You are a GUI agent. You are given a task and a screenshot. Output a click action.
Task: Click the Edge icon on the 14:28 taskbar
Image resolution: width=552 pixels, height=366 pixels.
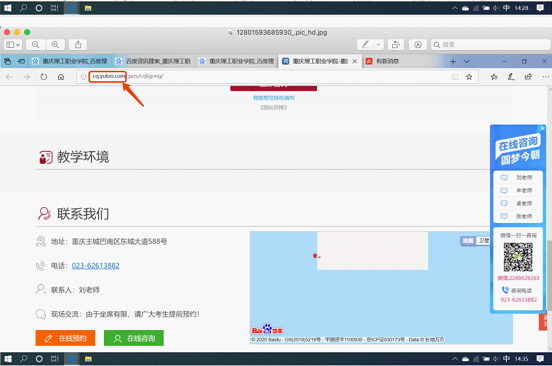72,8
